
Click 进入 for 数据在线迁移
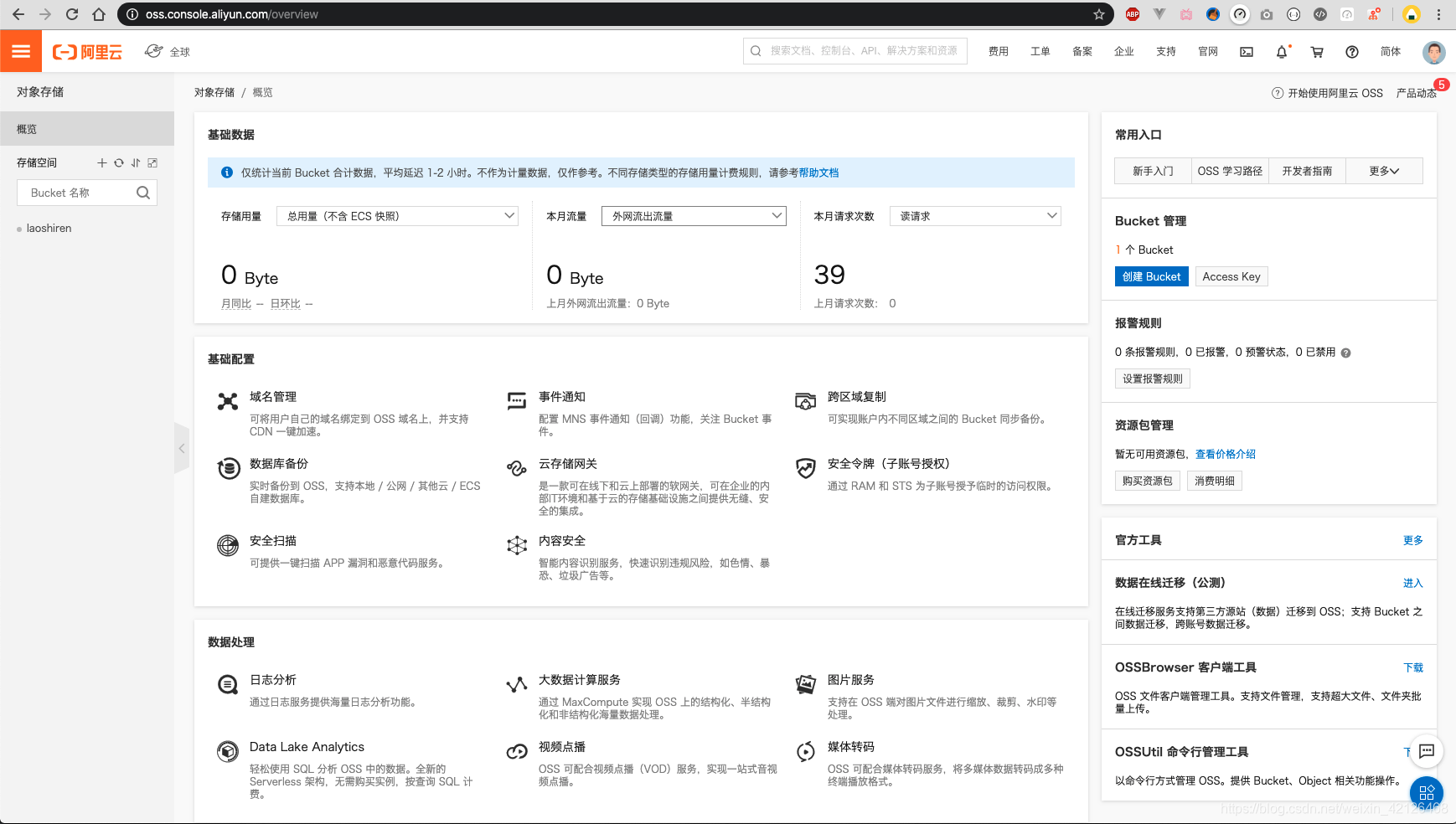tap(1413, 583)
